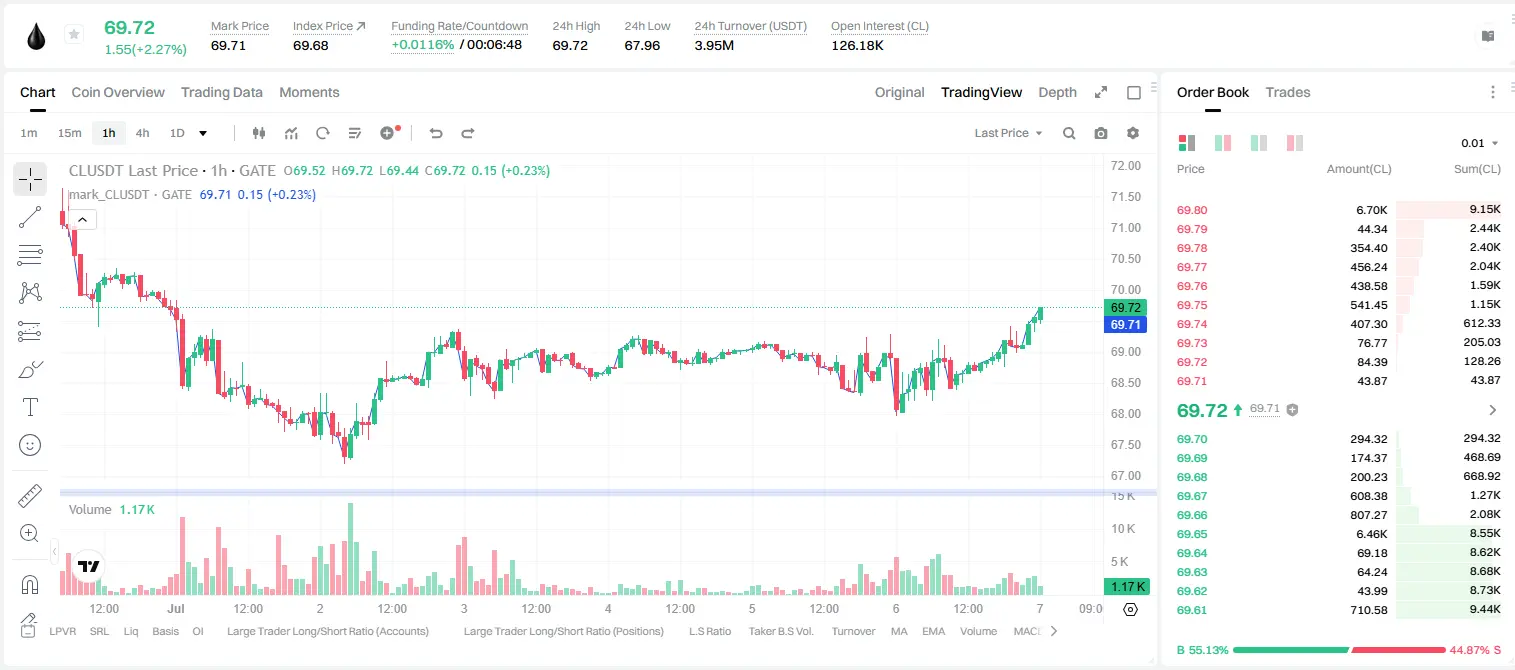Open chart settings gear
The width and height of the screenshot is (1515, 670).
[x=1133, y=133]
